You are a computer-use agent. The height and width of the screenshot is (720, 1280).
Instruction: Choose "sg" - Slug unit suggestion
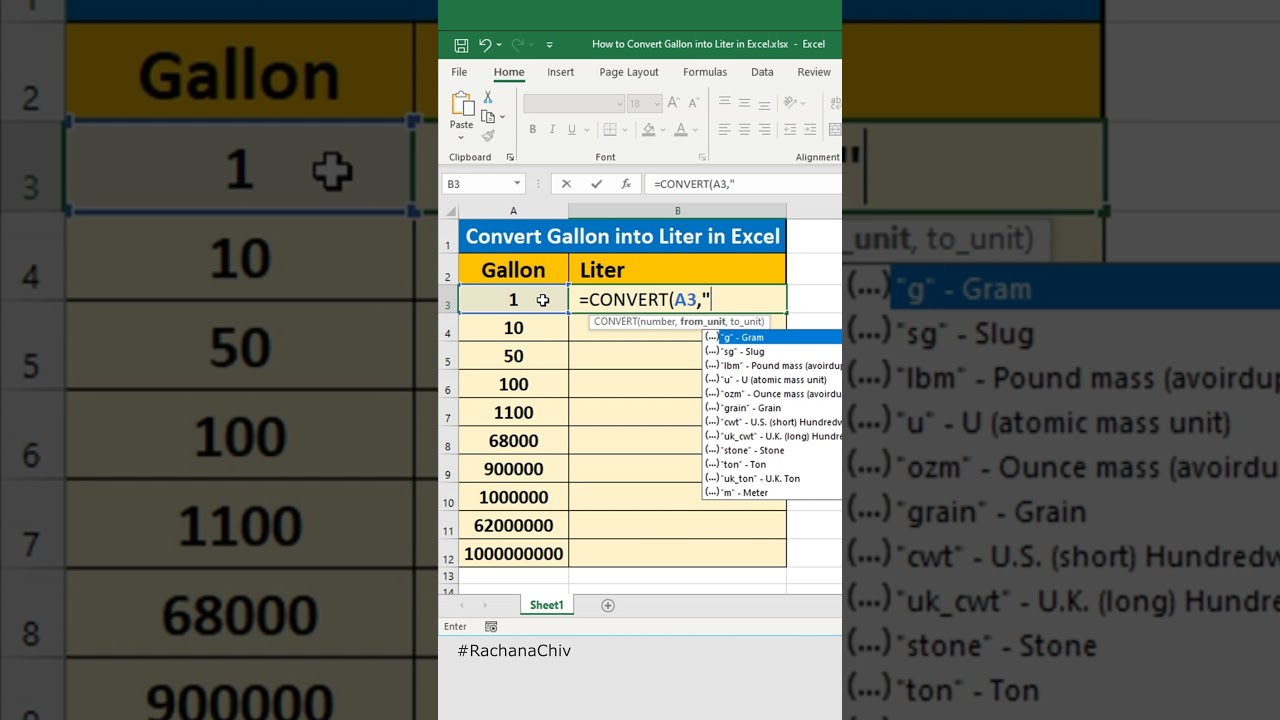point(773,351)
